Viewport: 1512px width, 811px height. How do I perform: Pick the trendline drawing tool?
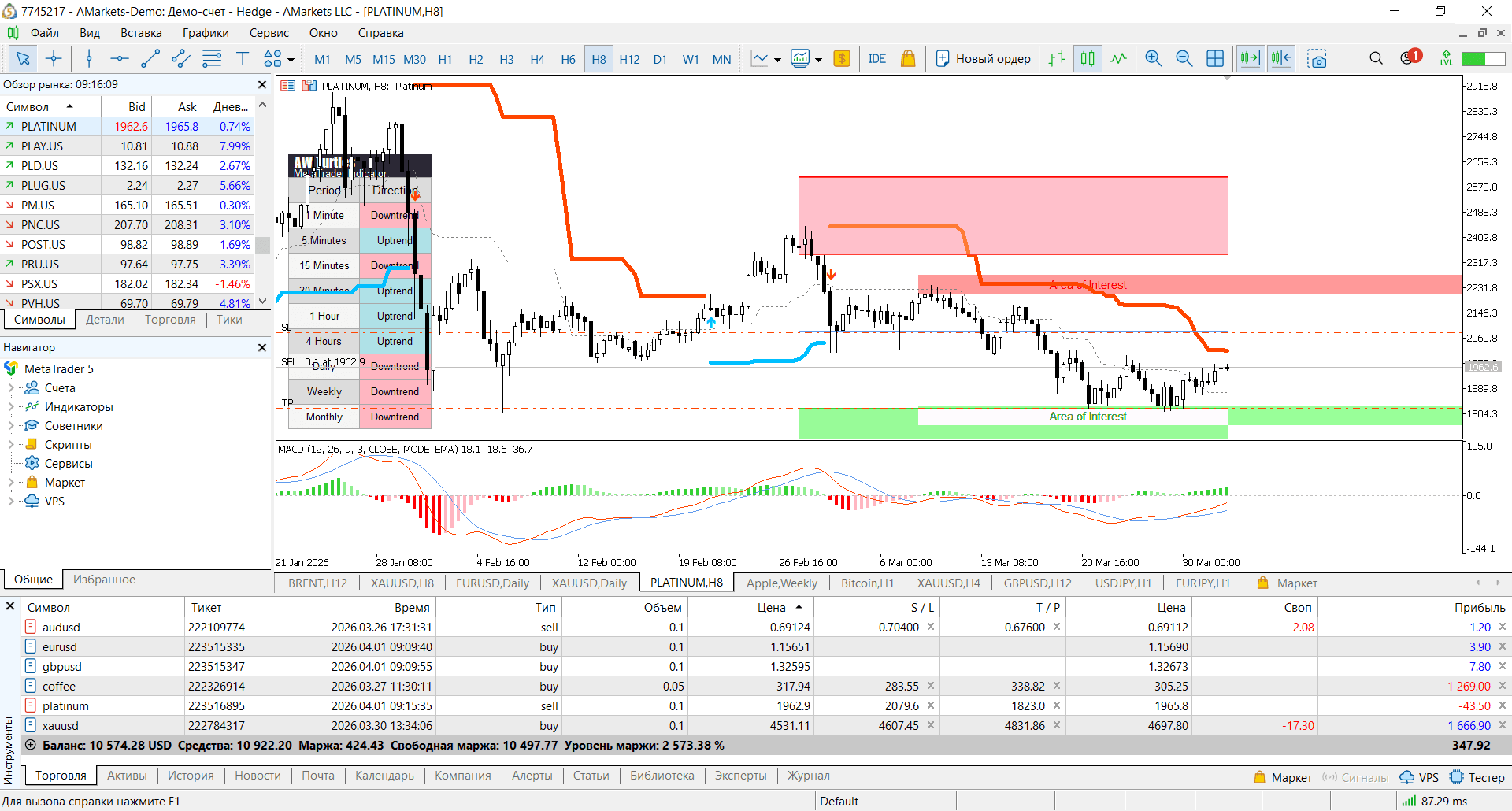click(150, 59)
